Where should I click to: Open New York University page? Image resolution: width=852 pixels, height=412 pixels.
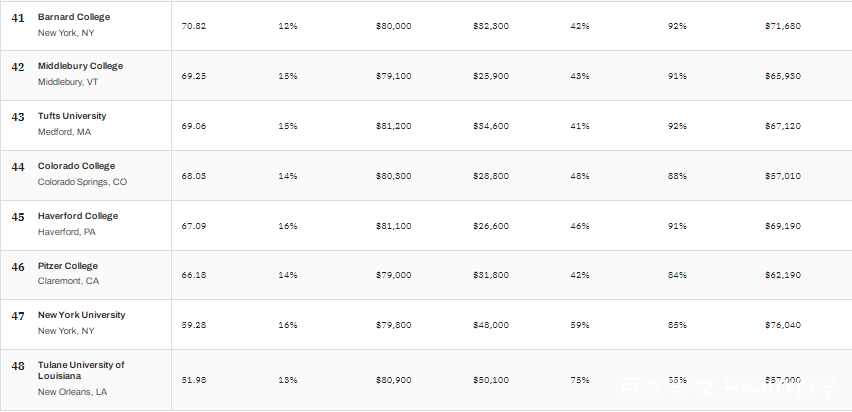coord(82,315)
